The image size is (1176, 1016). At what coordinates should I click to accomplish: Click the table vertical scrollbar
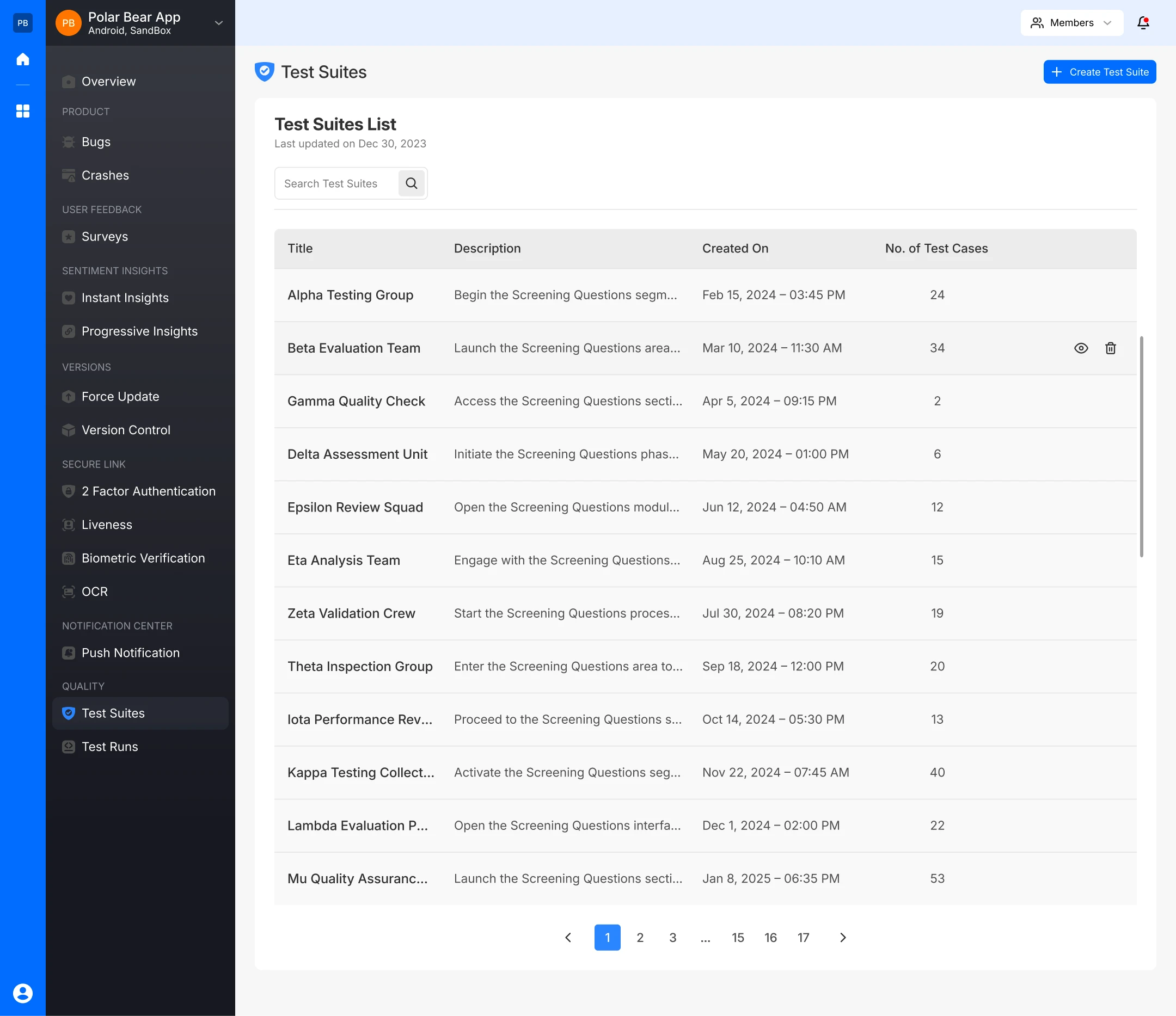point(1141,446)
